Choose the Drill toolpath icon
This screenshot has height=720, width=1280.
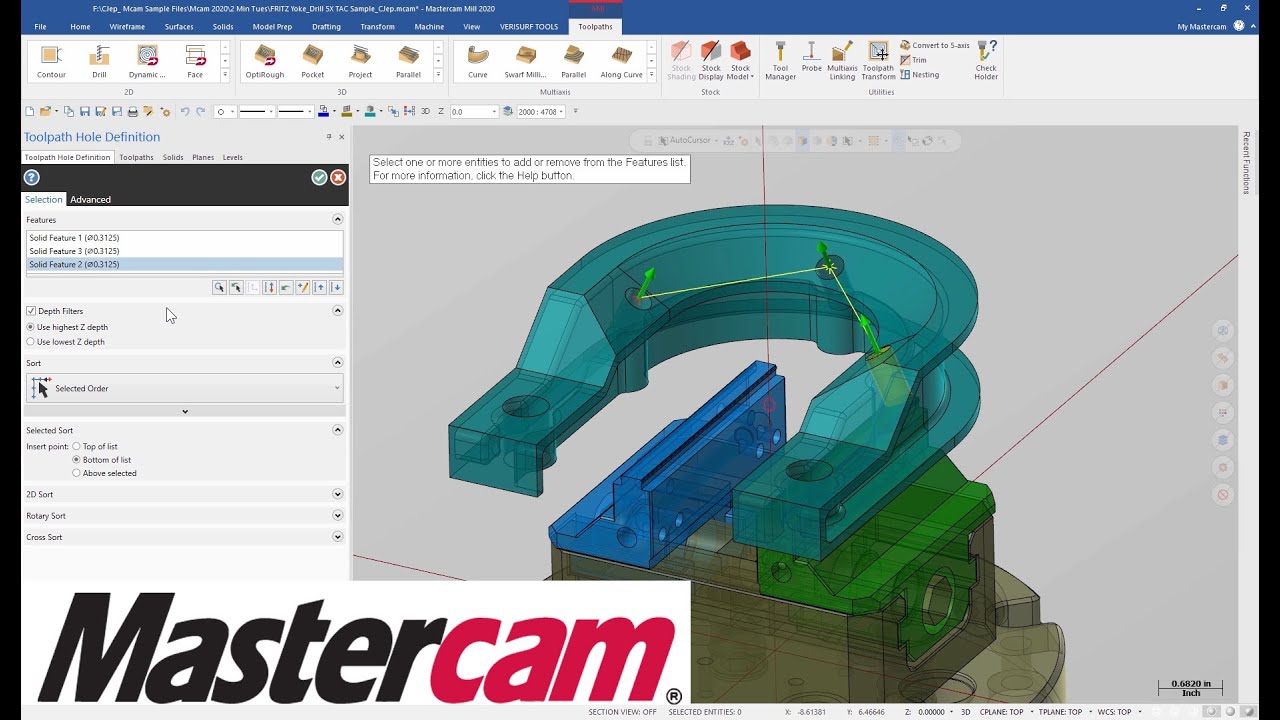click(x=99, y=61)
